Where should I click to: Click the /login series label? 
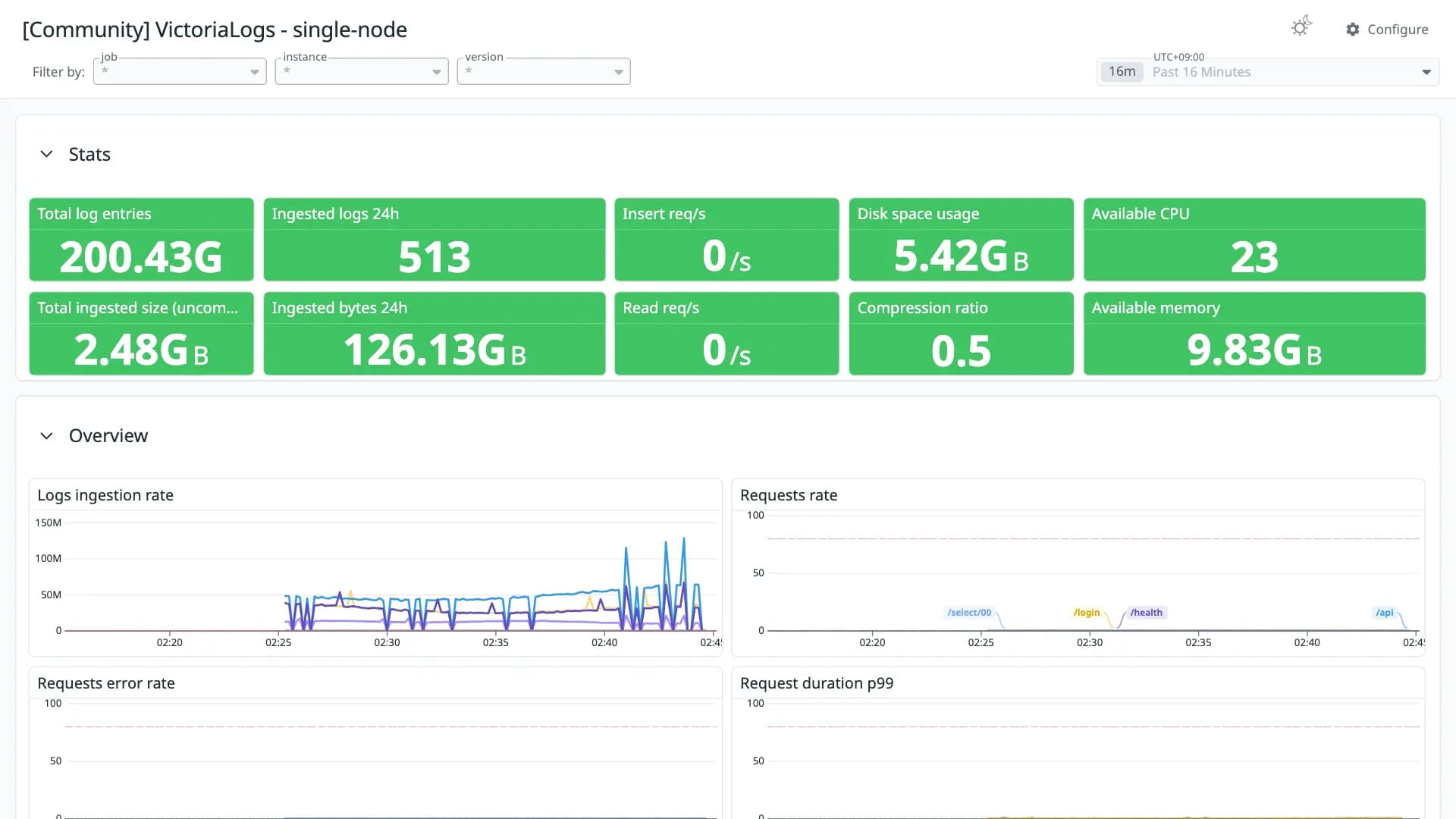click(x=1087, y=613)
